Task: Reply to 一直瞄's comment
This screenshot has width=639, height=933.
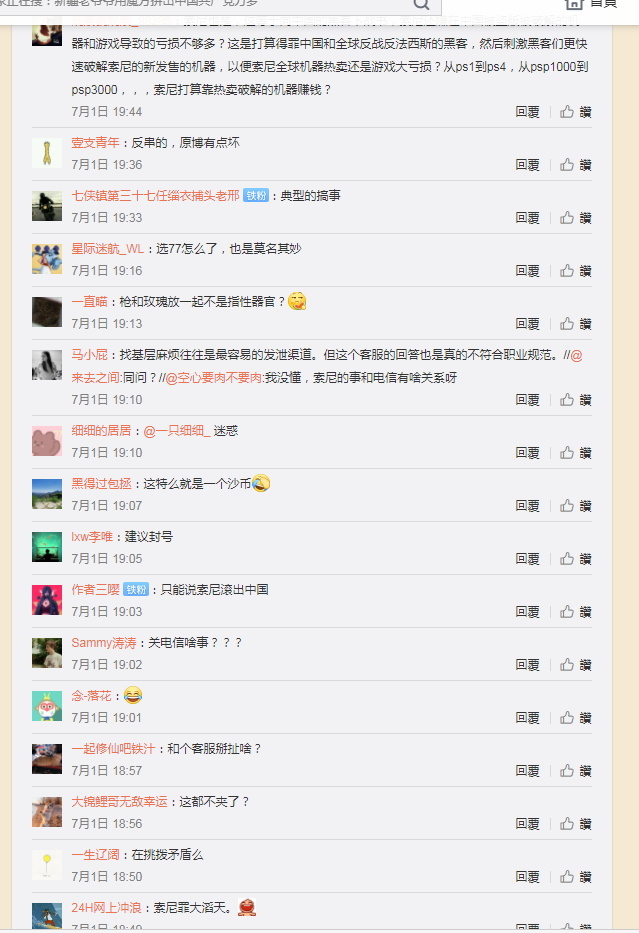Action: click(527, 324)
